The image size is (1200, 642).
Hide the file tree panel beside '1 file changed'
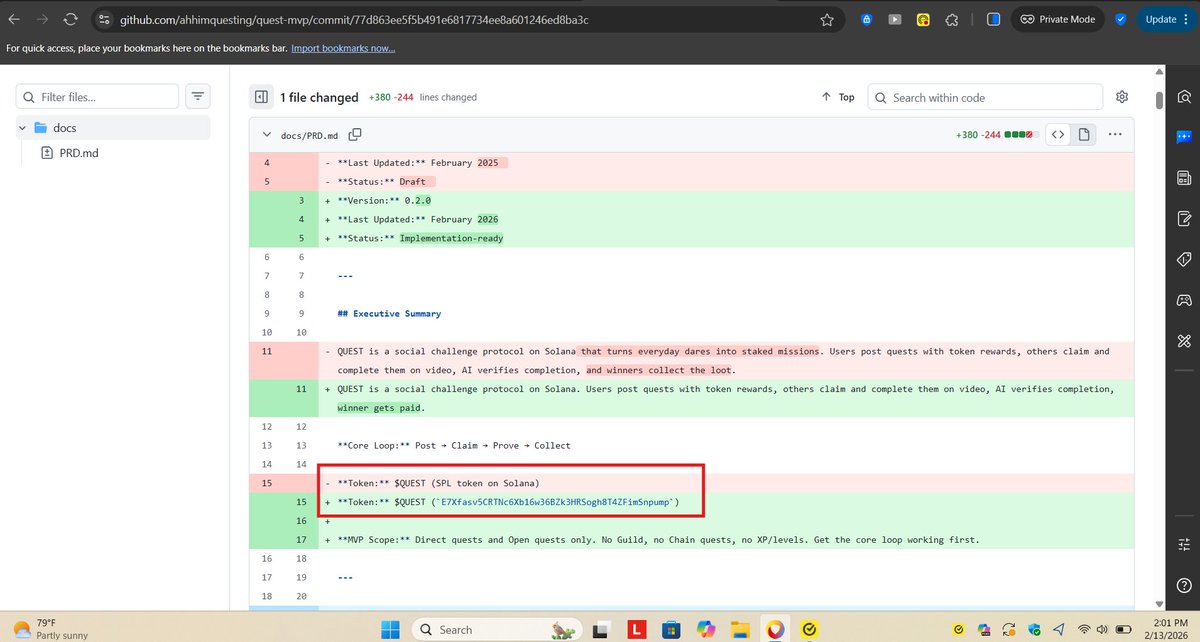260,97
